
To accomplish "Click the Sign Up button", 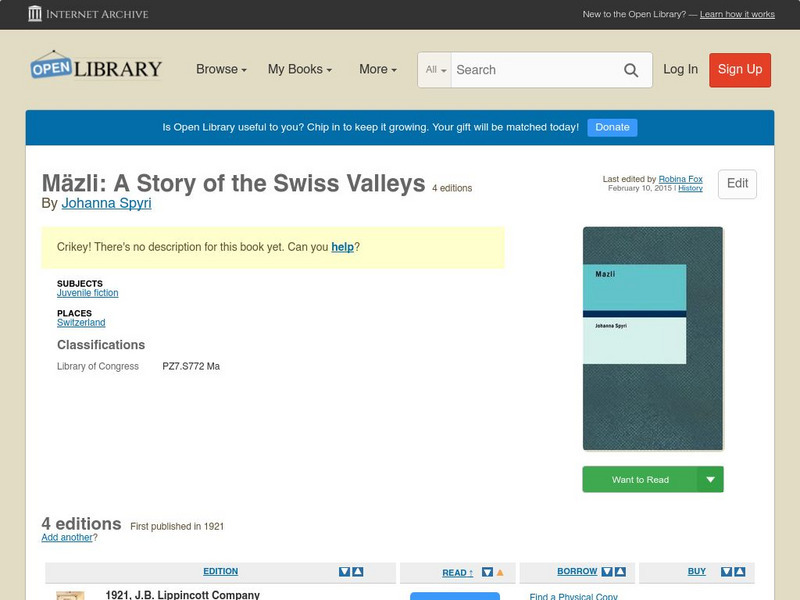I will pos(740,70).
